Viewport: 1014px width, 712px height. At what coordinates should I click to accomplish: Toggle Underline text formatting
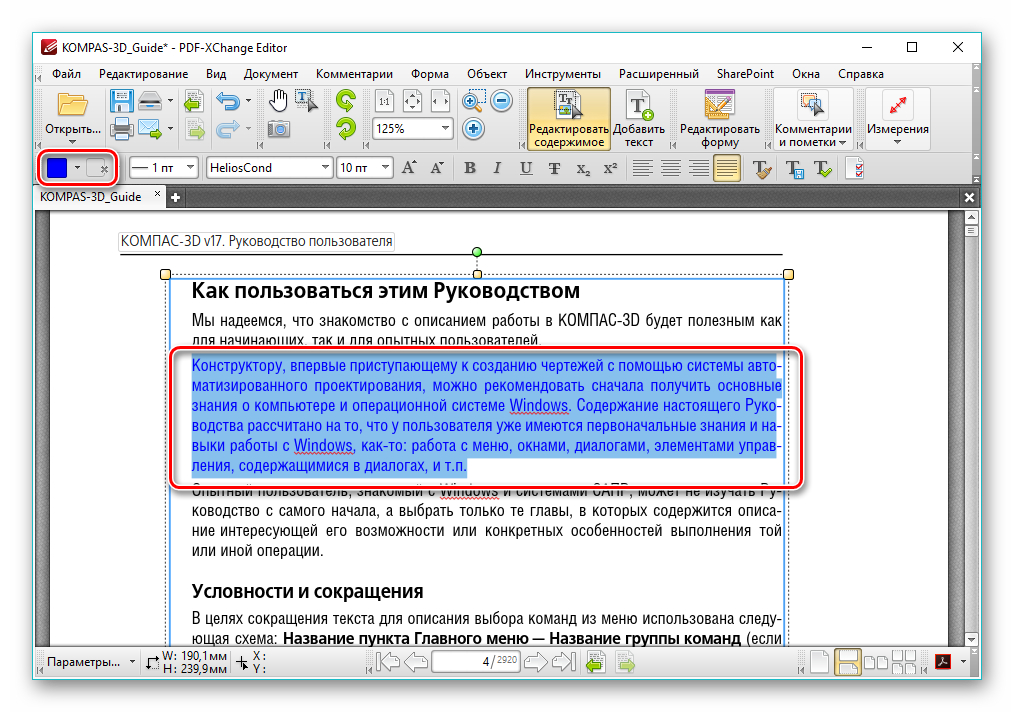[526, 168]
